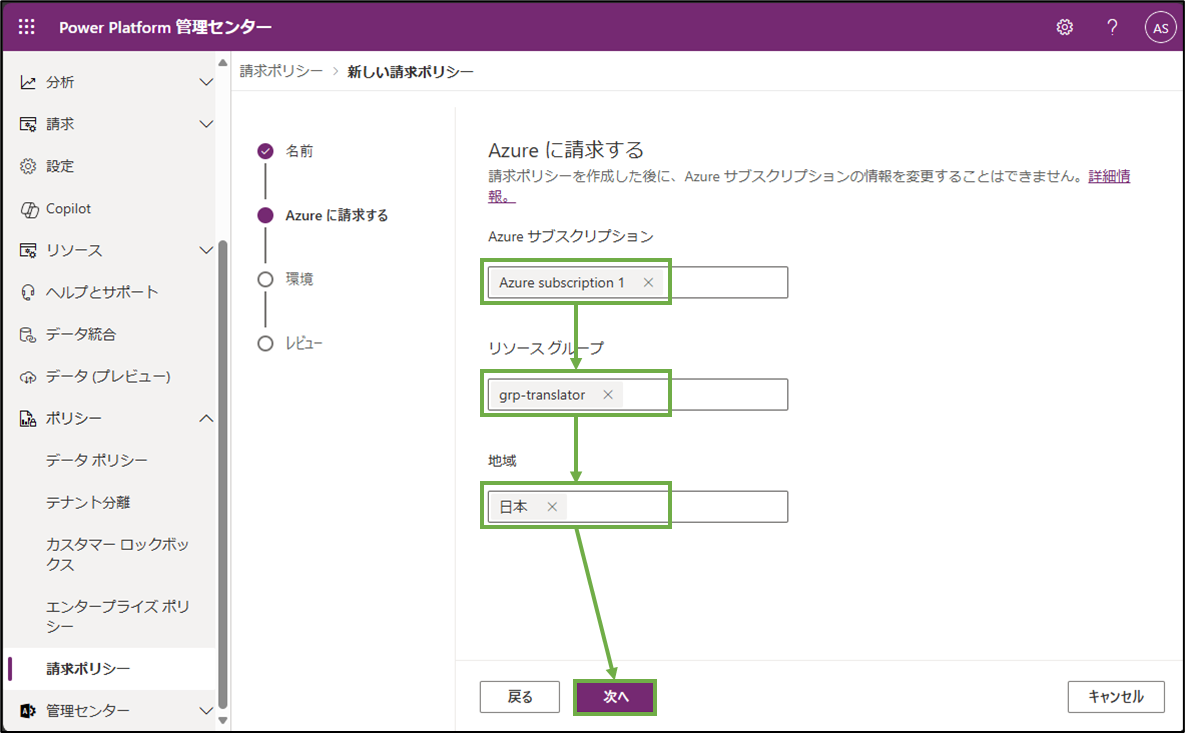Viewport: 1185px width, 733px height.
Task: Remove the 日本 region tag
Action: (x=552, y=506)
